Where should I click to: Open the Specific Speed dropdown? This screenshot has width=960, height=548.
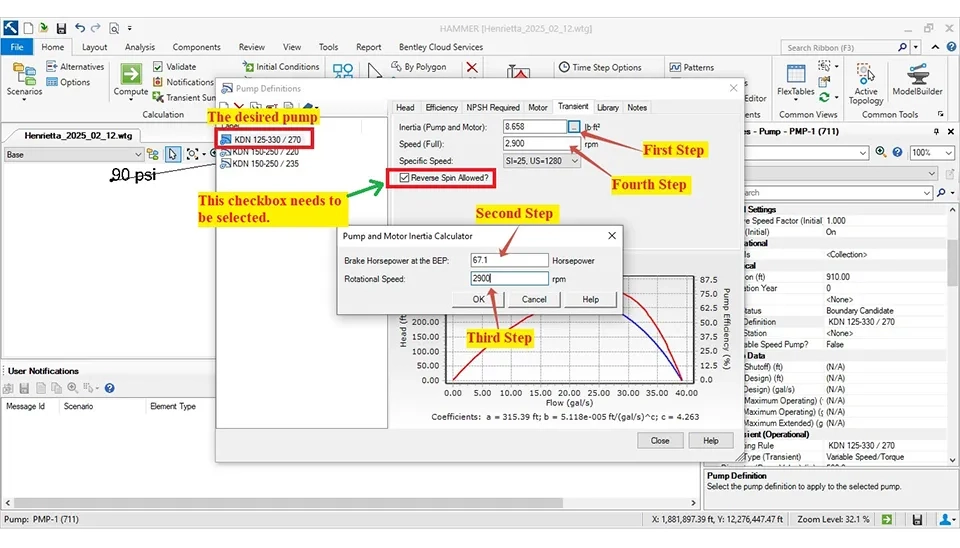pos(574,161)
